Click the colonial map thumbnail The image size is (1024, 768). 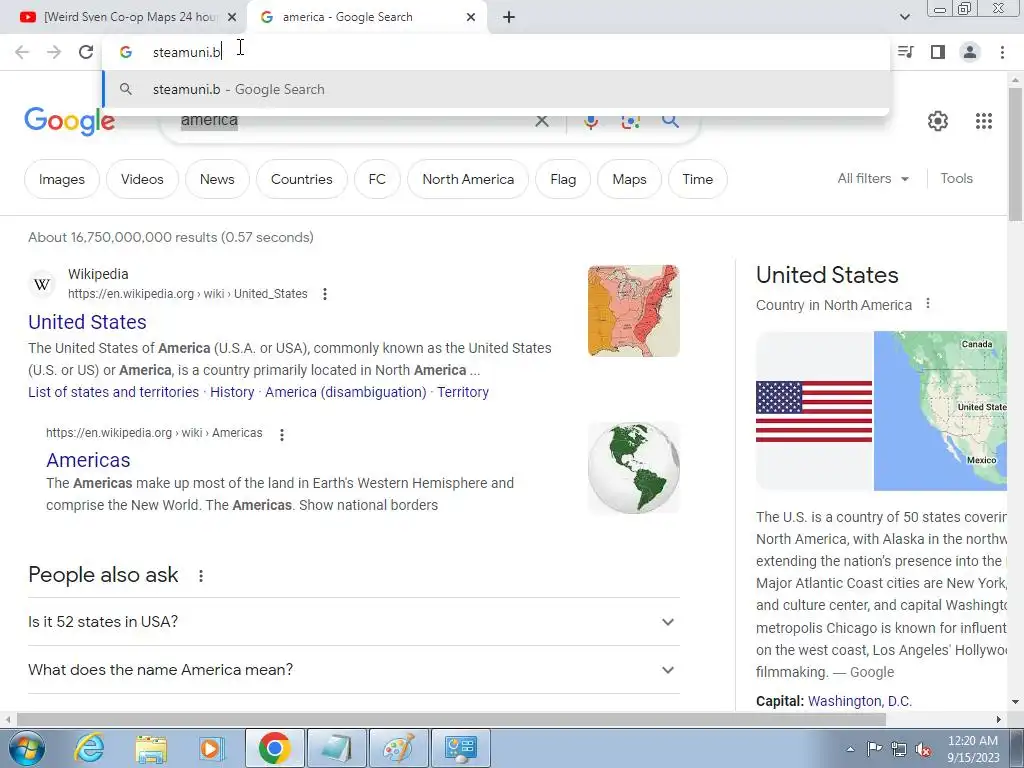(x=633, y=311)
